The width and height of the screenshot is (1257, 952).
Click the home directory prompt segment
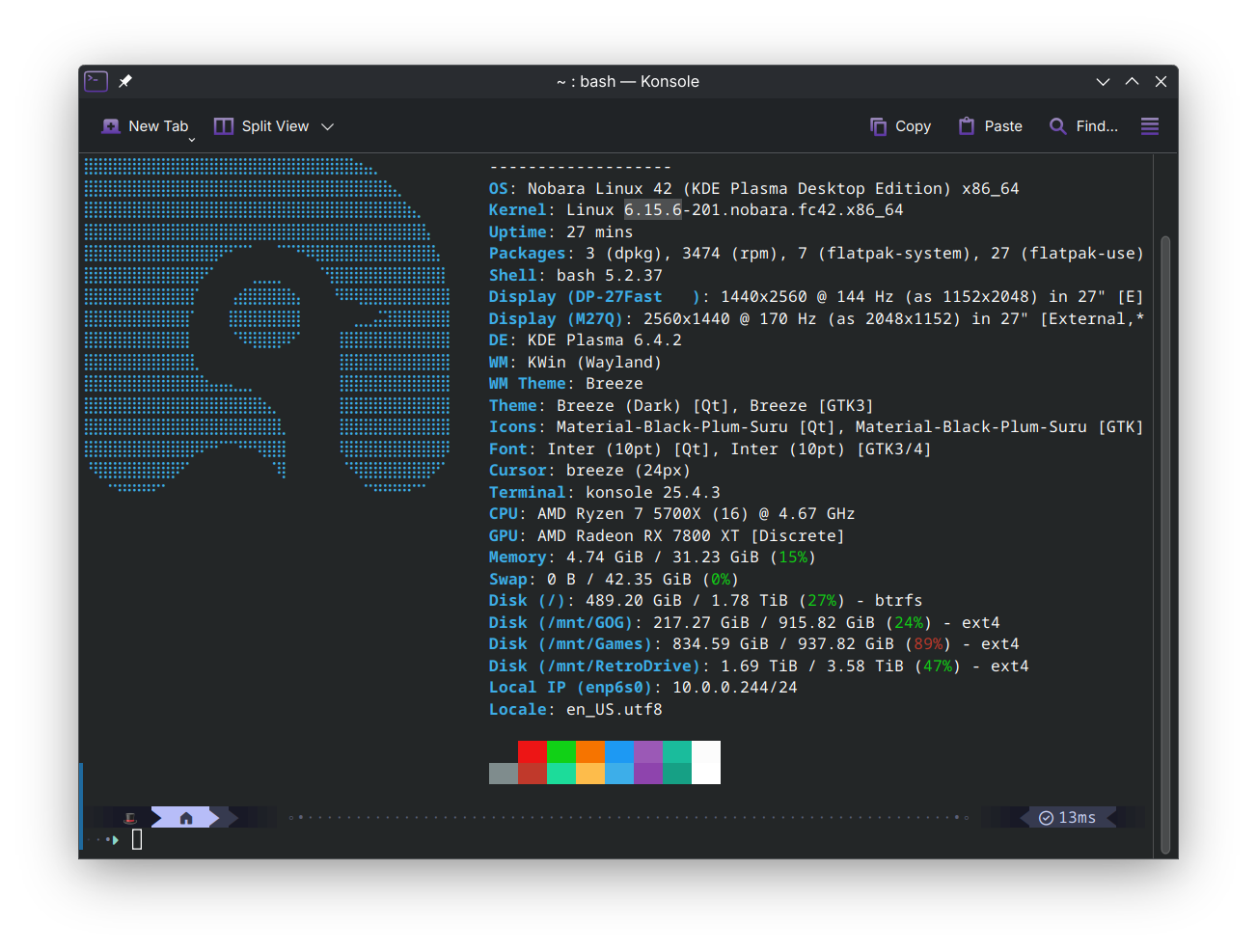click(186, 818)
